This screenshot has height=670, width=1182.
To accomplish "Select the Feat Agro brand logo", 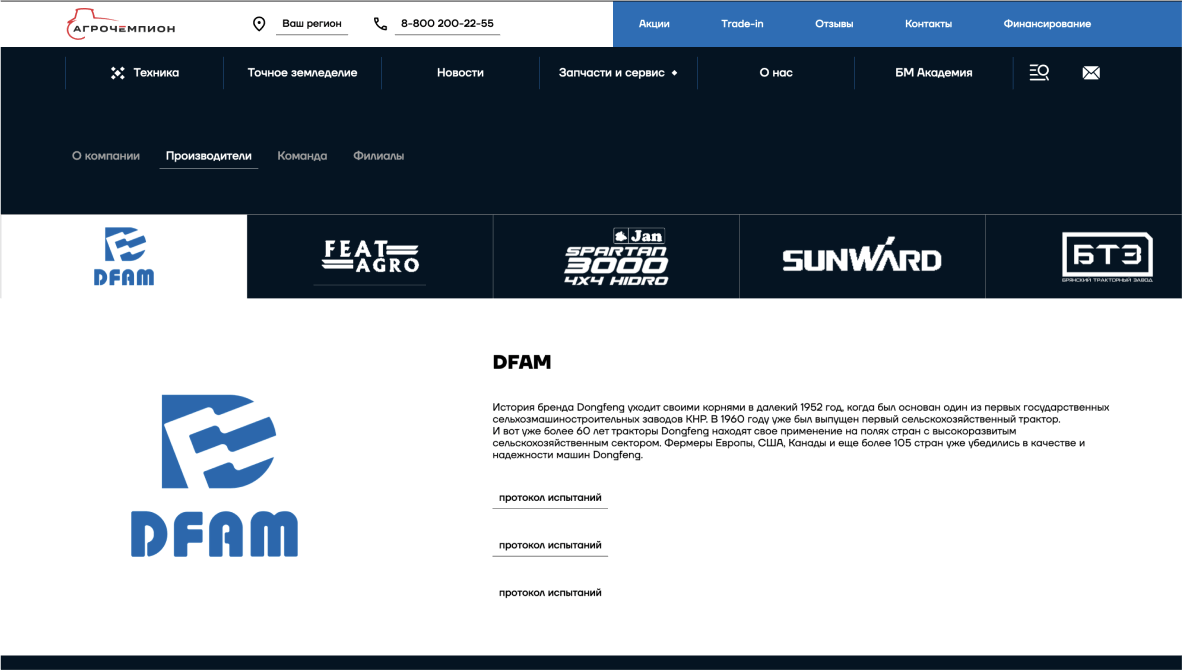I will [x=370, y=256].
